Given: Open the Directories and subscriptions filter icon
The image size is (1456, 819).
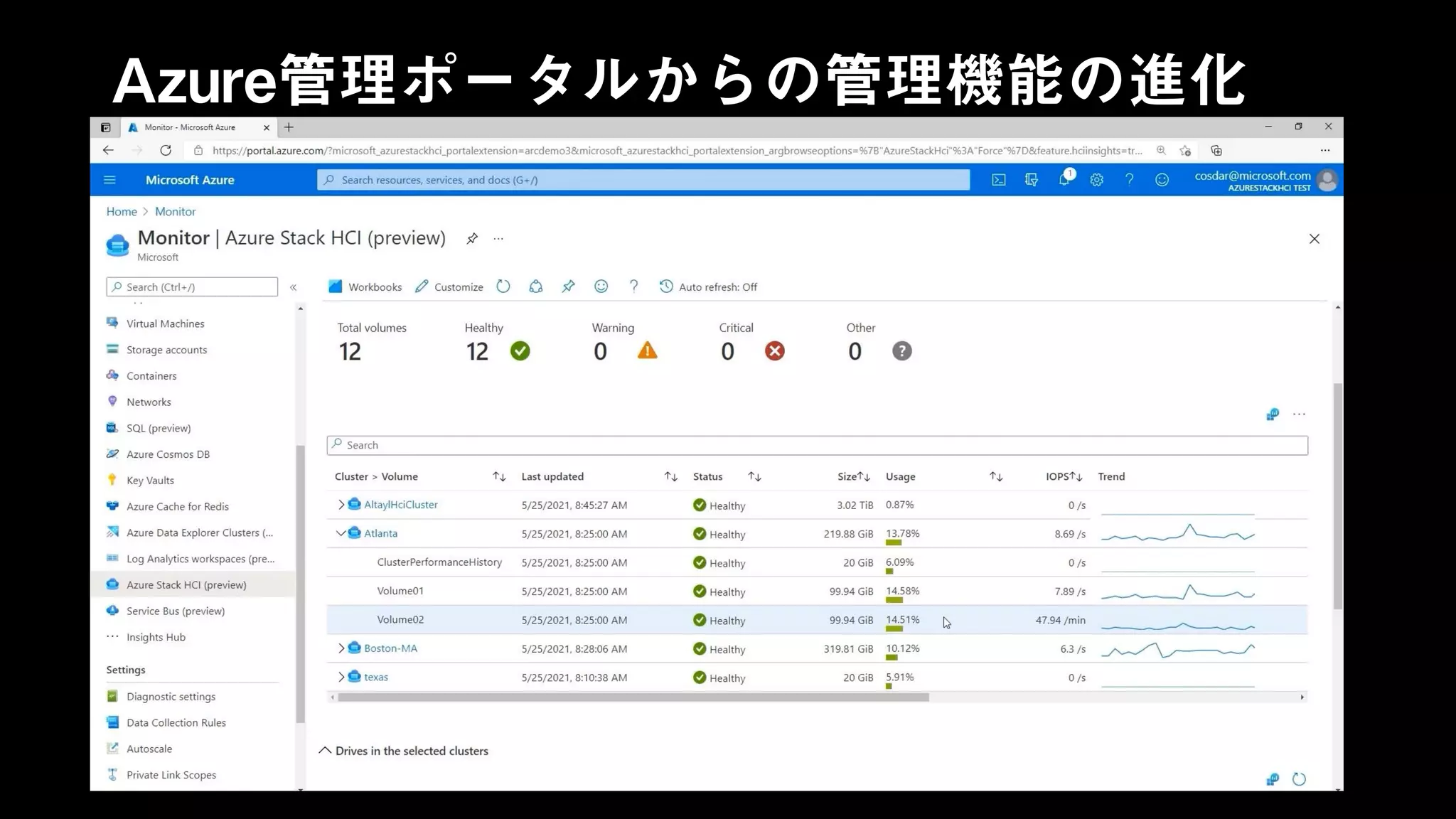Looking at the screenshot, I should (x=1032, y=180).
